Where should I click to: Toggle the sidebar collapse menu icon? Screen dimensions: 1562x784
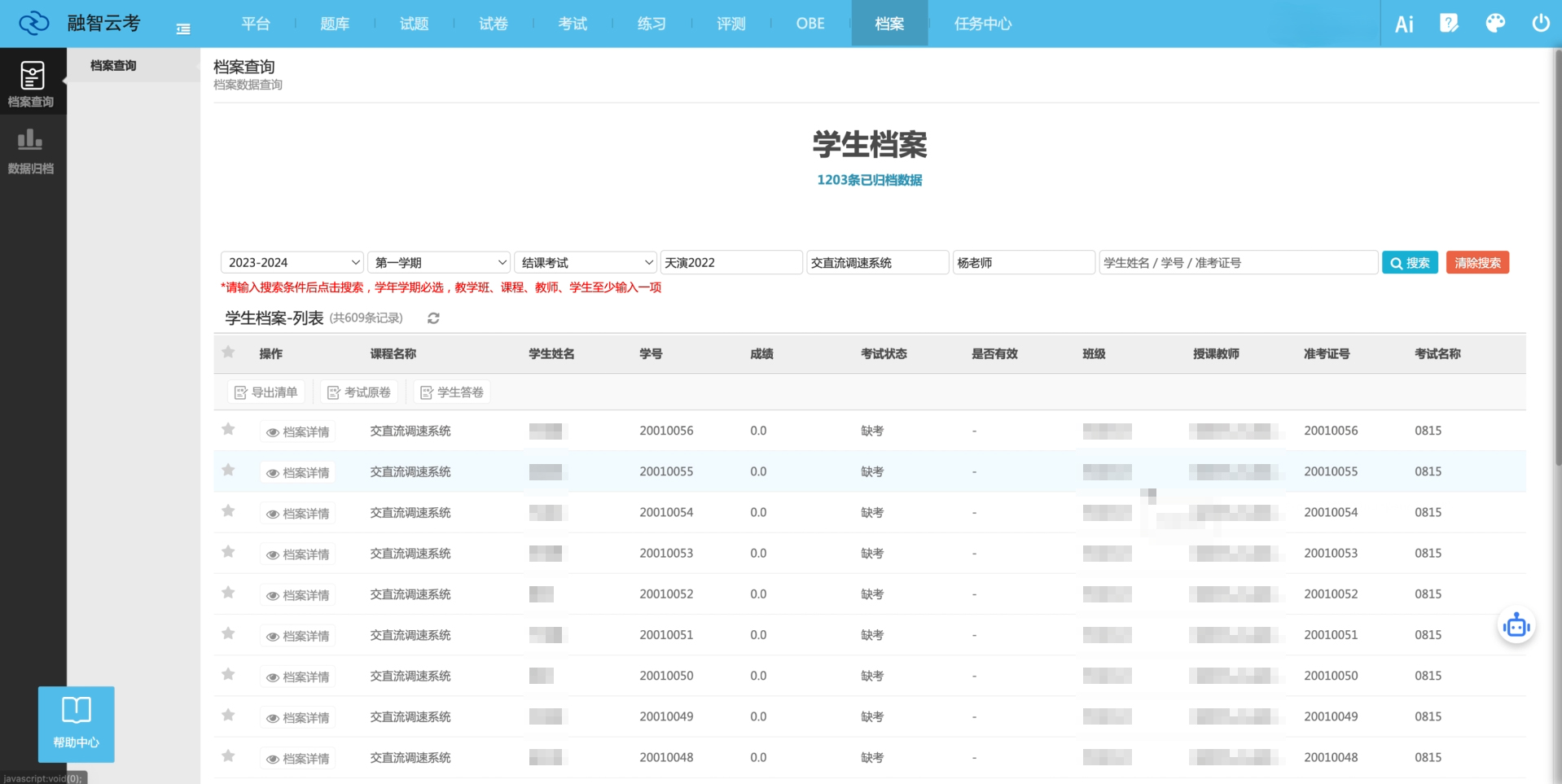(183, 28)
